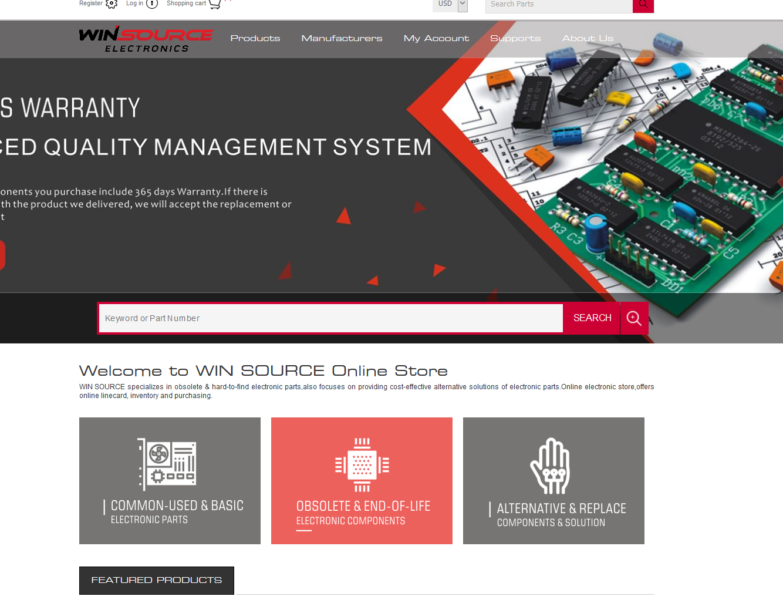Go to About Us page
The image size is (783, 600).
[x=587, y=39]
